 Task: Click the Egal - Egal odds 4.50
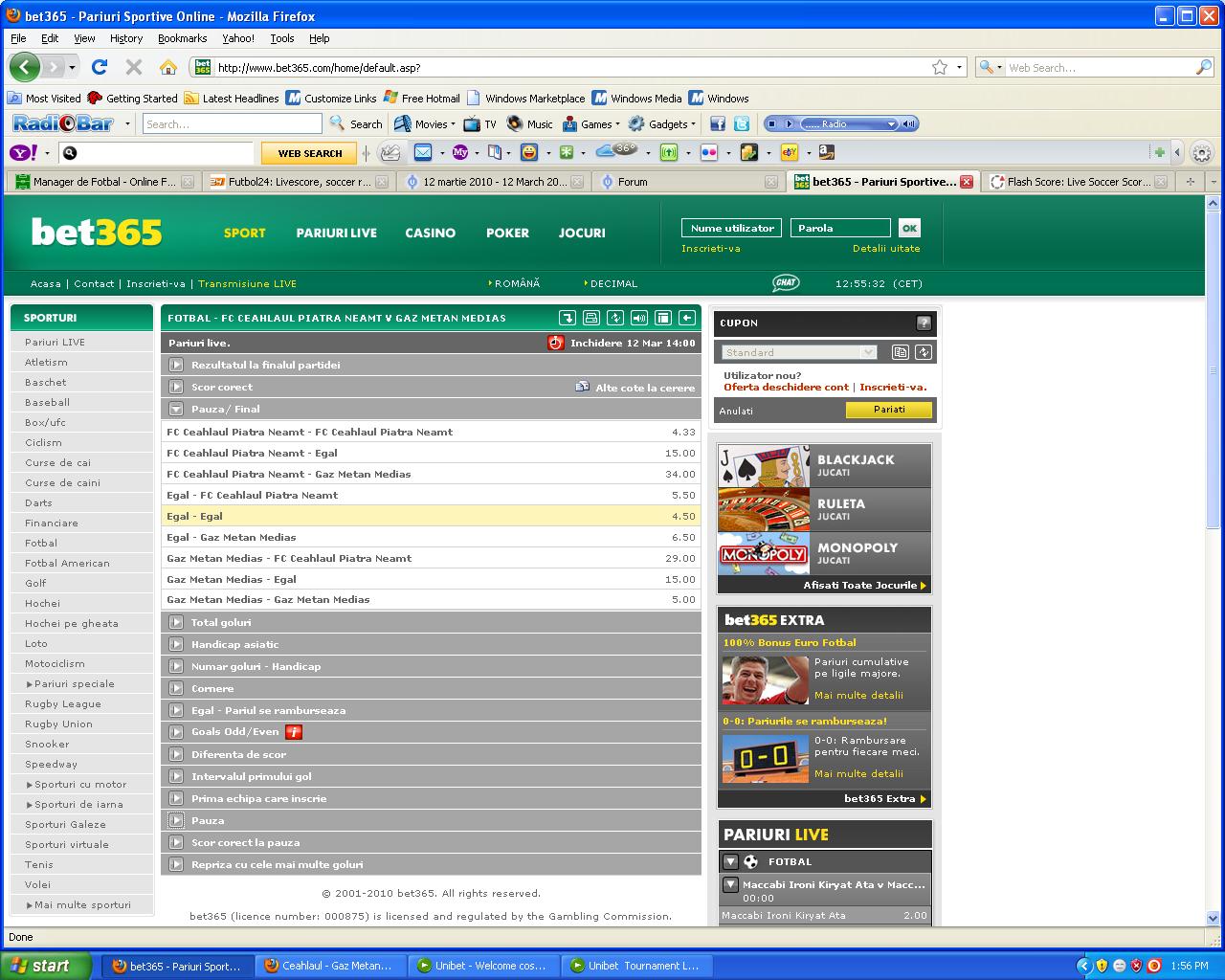click(x=683, y=516)
